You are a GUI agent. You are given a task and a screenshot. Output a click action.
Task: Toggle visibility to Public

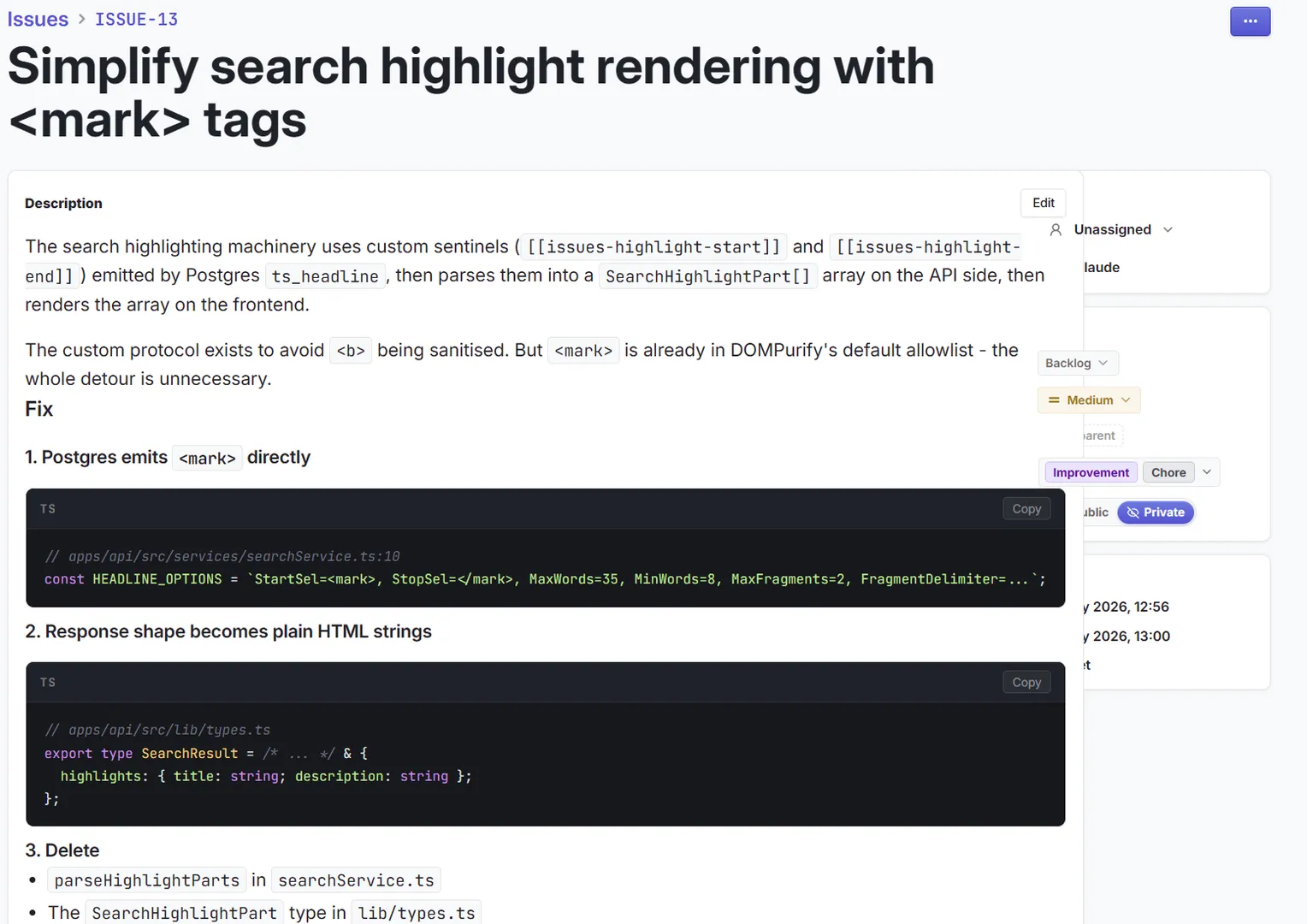click(x=1097, y=512)
